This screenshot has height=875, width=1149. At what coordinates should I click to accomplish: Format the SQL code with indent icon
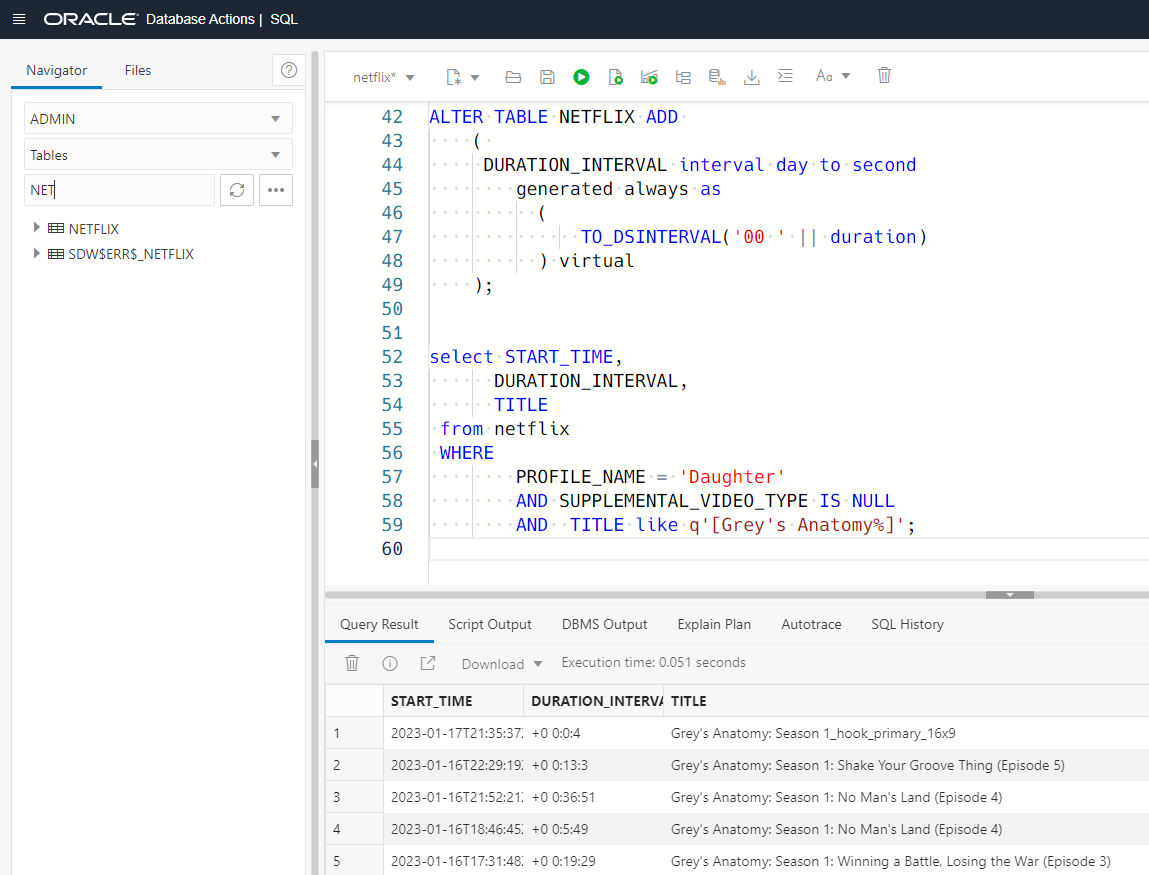[785, 75]
